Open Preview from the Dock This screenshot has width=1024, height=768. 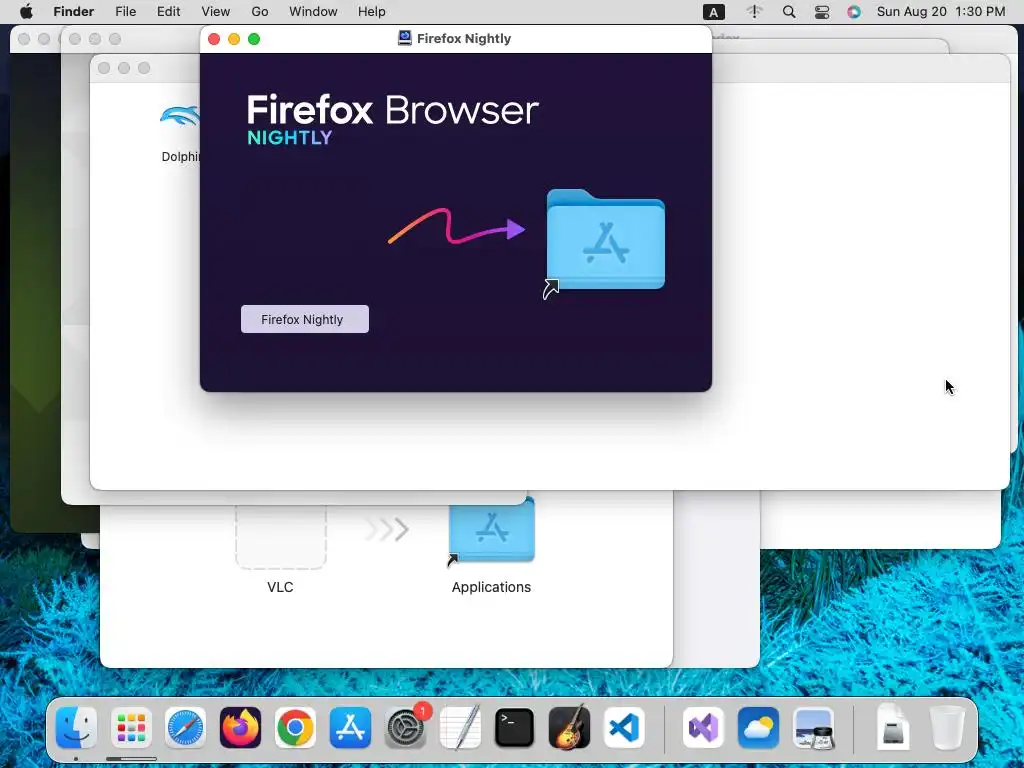813,728
